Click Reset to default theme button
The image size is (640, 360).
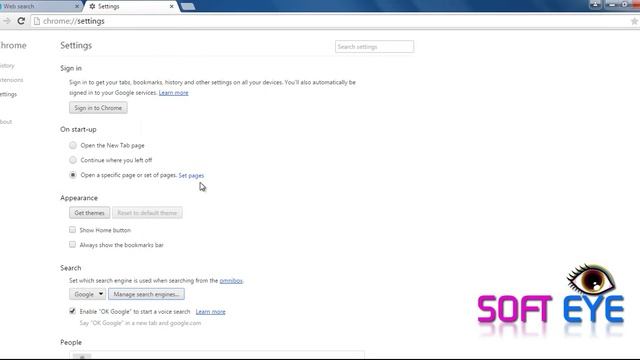(147, 213)
